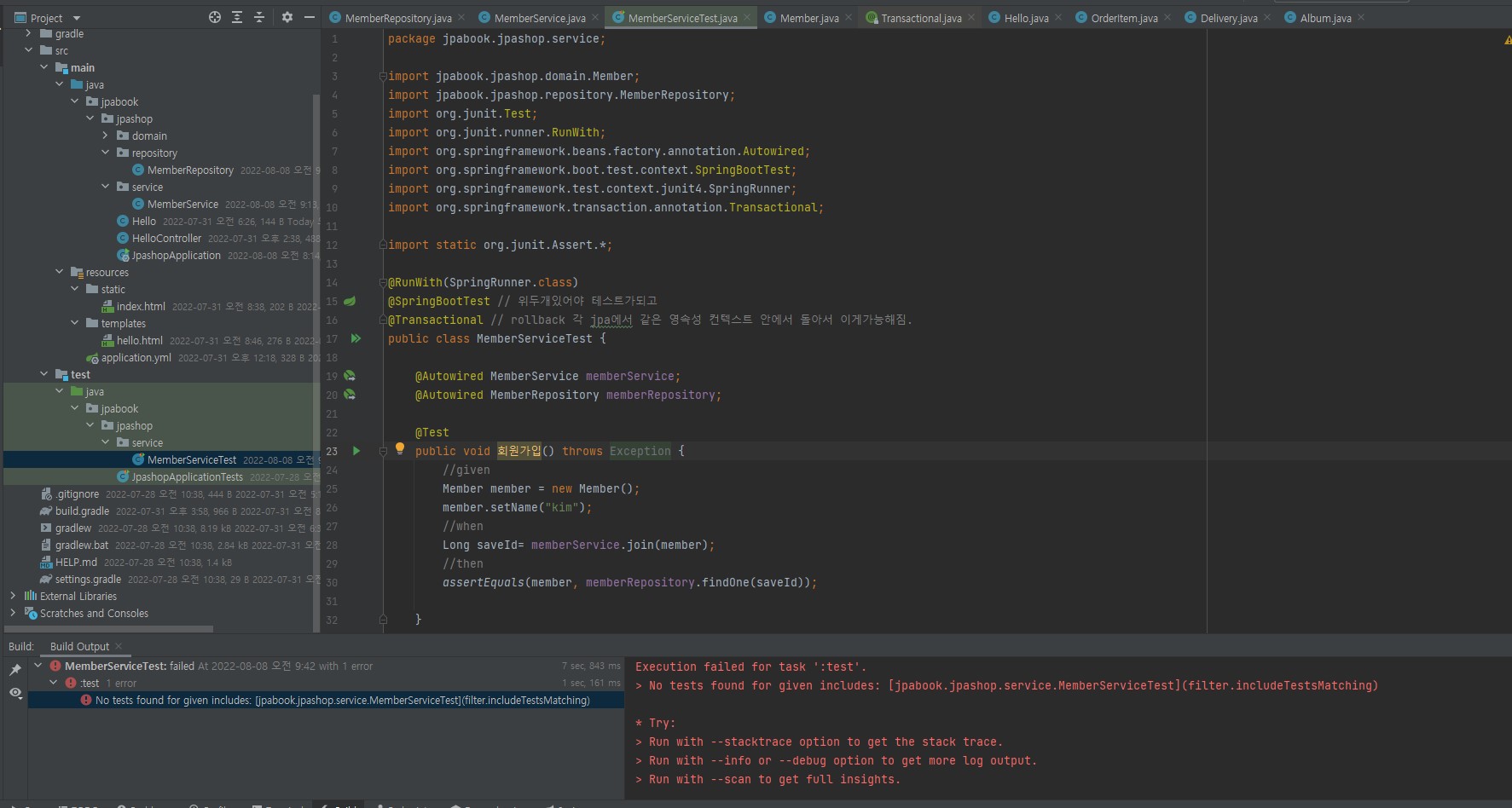Switch to the MemberService.java tab

click(x=539, y=18)
